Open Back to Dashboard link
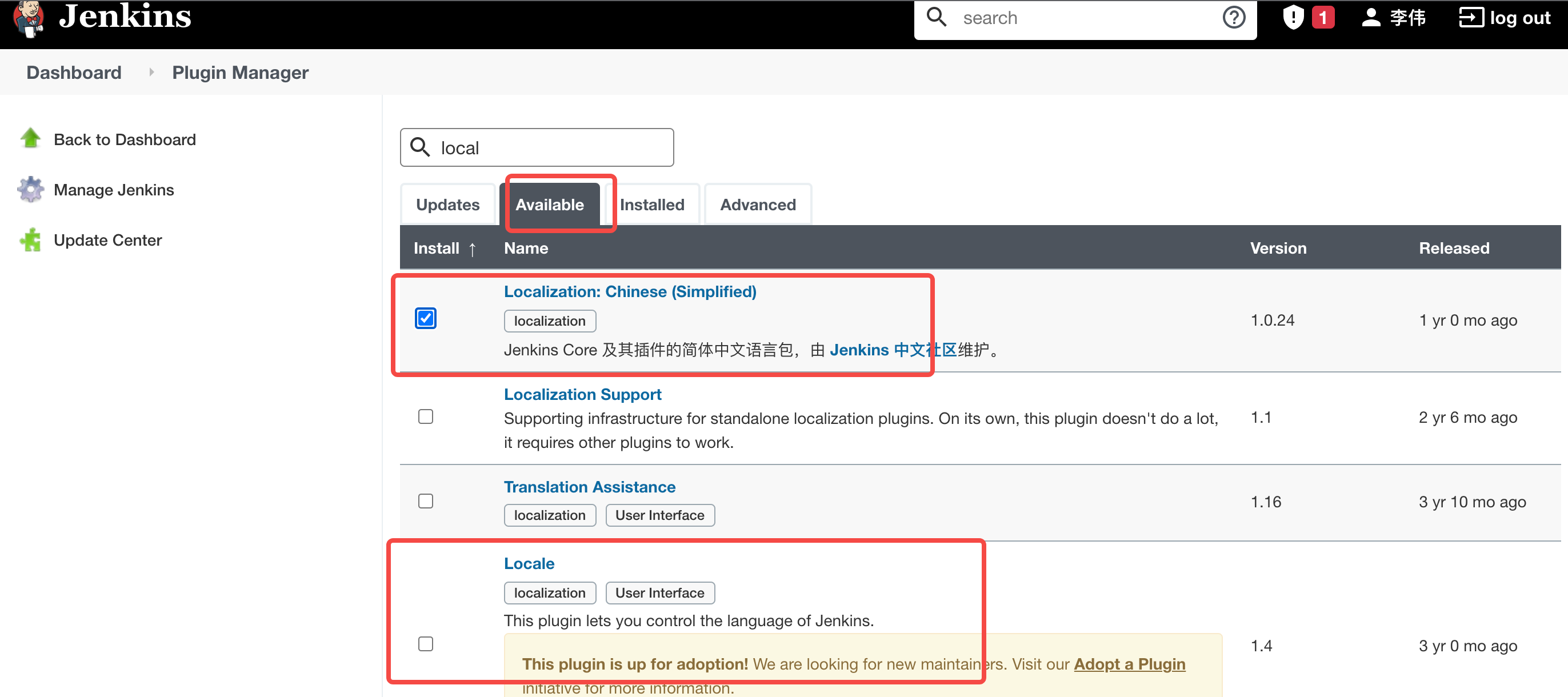 [x=125, y=139]
